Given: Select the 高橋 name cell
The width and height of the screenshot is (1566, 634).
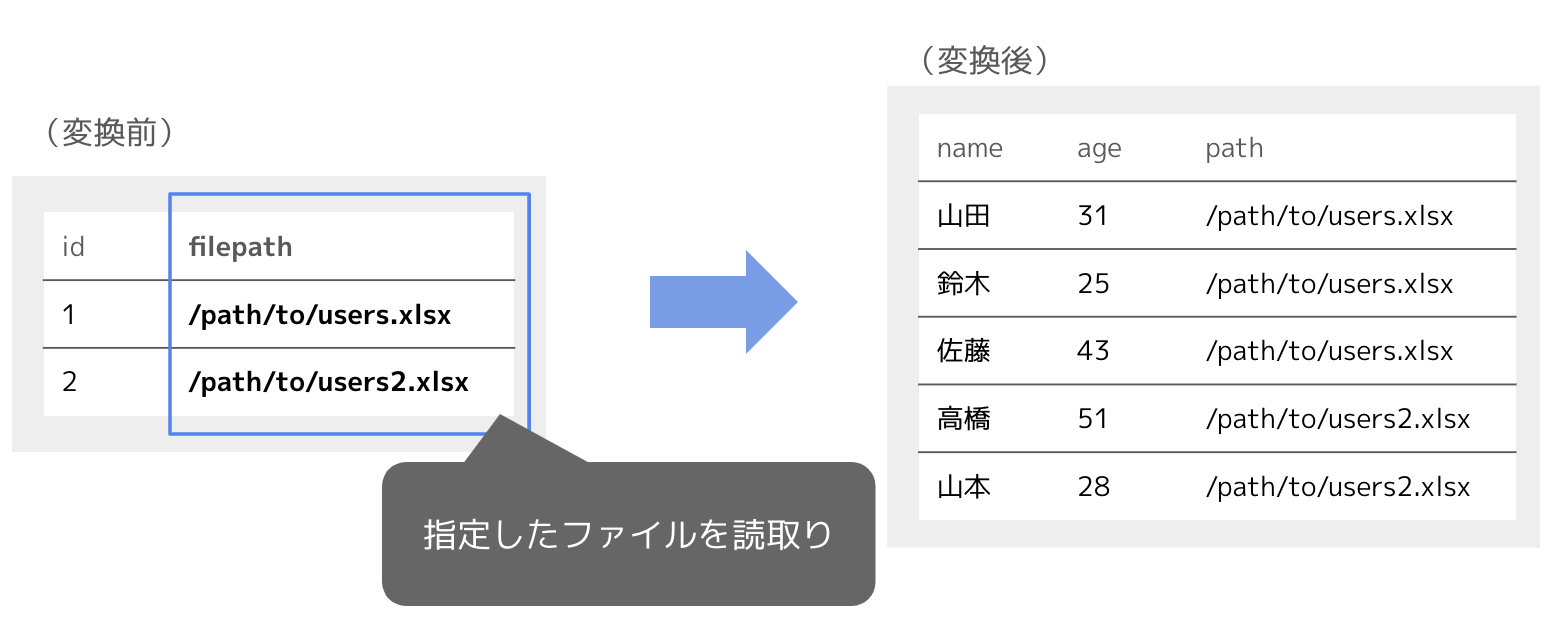Looking at the screenshot, I should (963, 419).
